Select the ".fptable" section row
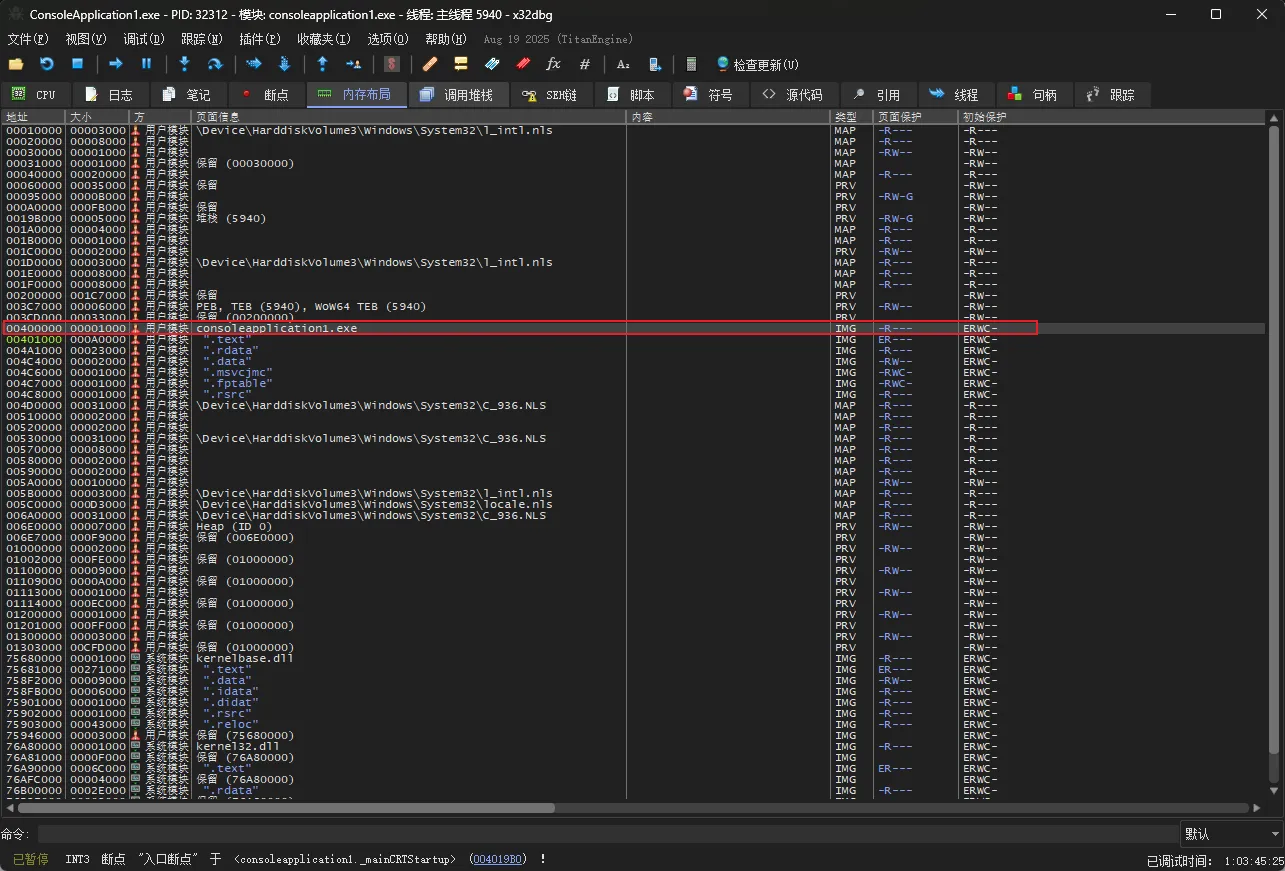The image size is (1285, 871). click(633, 383)
